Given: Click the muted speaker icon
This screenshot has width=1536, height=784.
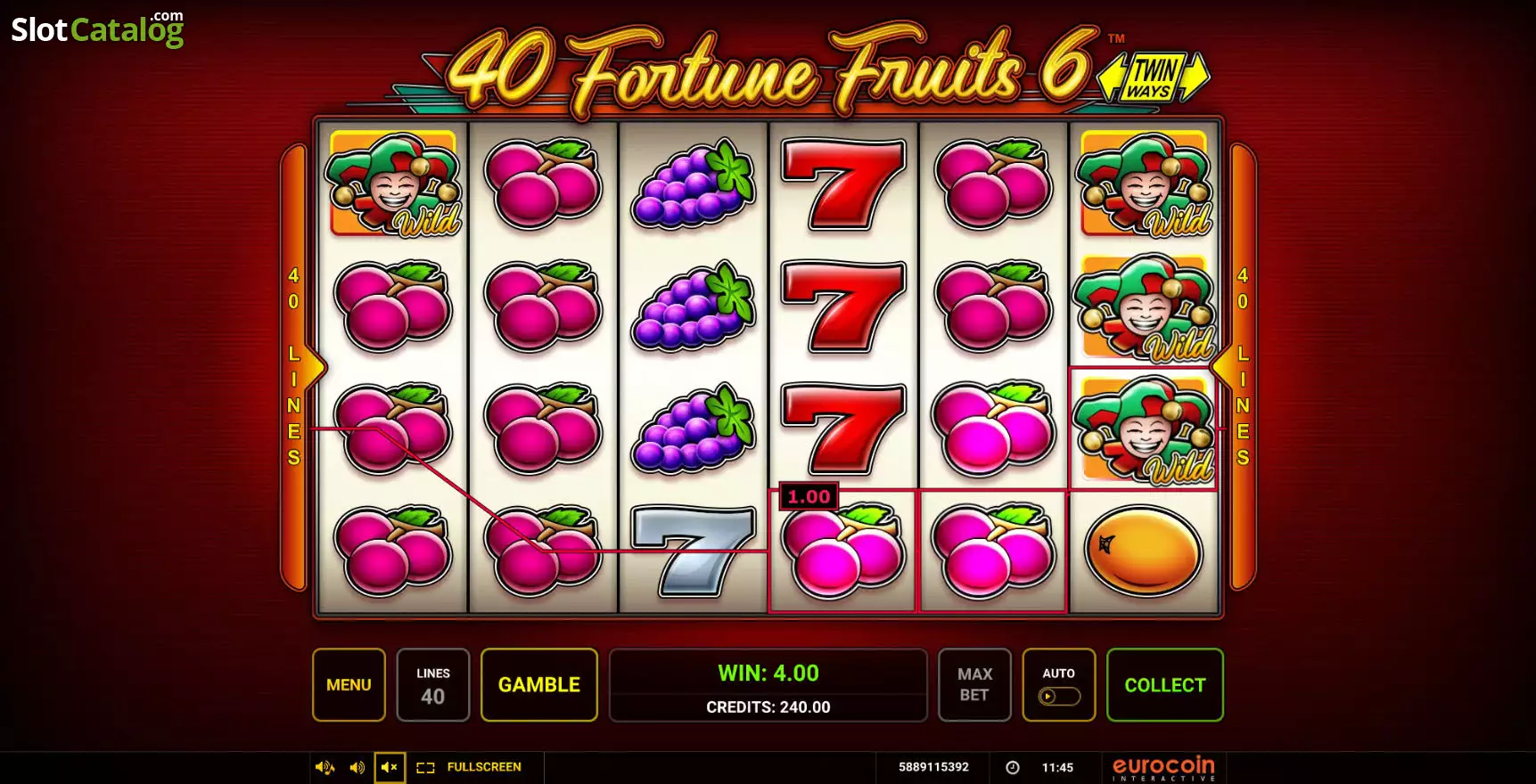Looking at the screenshot, I should click(390, 767).
